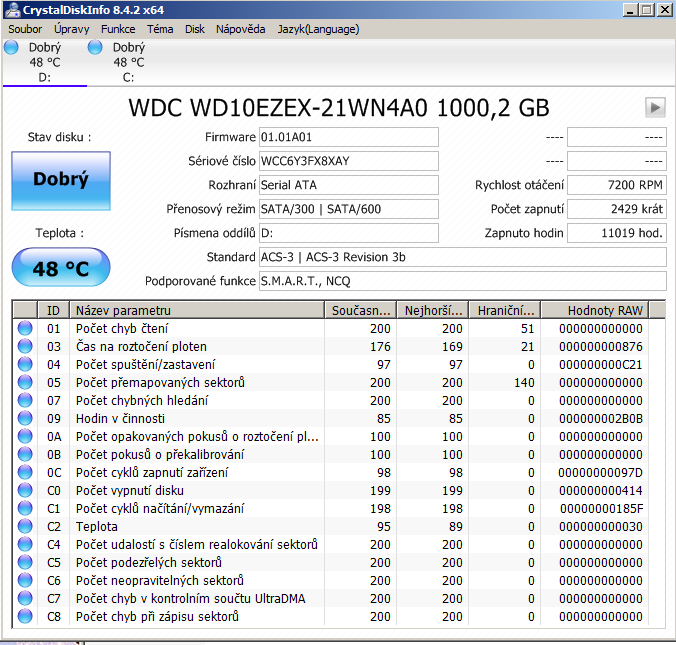Open the Funkce menu
676x645 pixels.
(x=118, y=29)
